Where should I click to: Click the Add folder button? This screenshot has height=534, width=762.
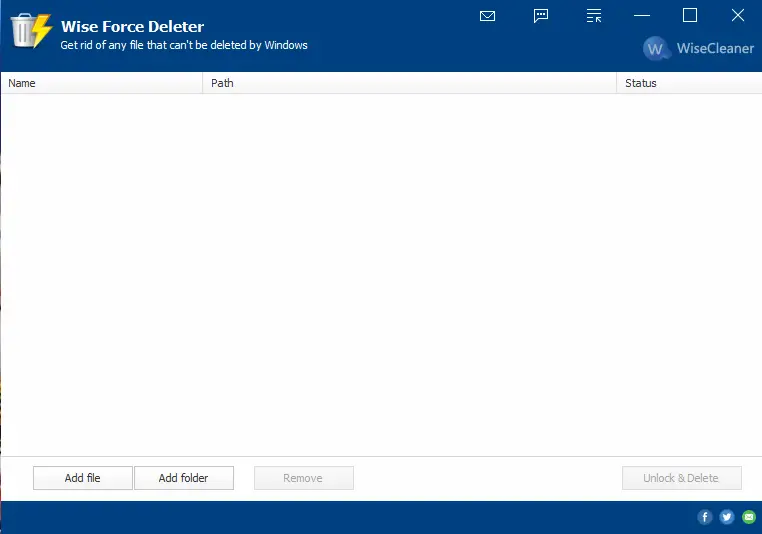(x=184, y=478)
